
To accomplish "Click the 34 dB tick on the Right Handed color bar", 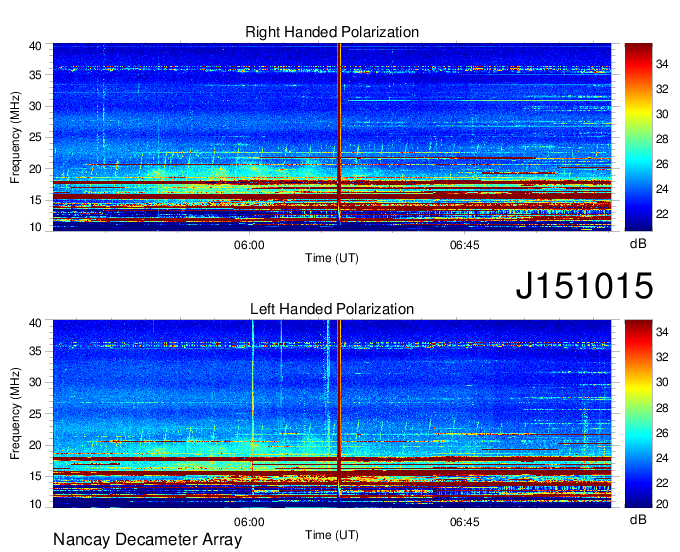I will click(x=662, y=64).
